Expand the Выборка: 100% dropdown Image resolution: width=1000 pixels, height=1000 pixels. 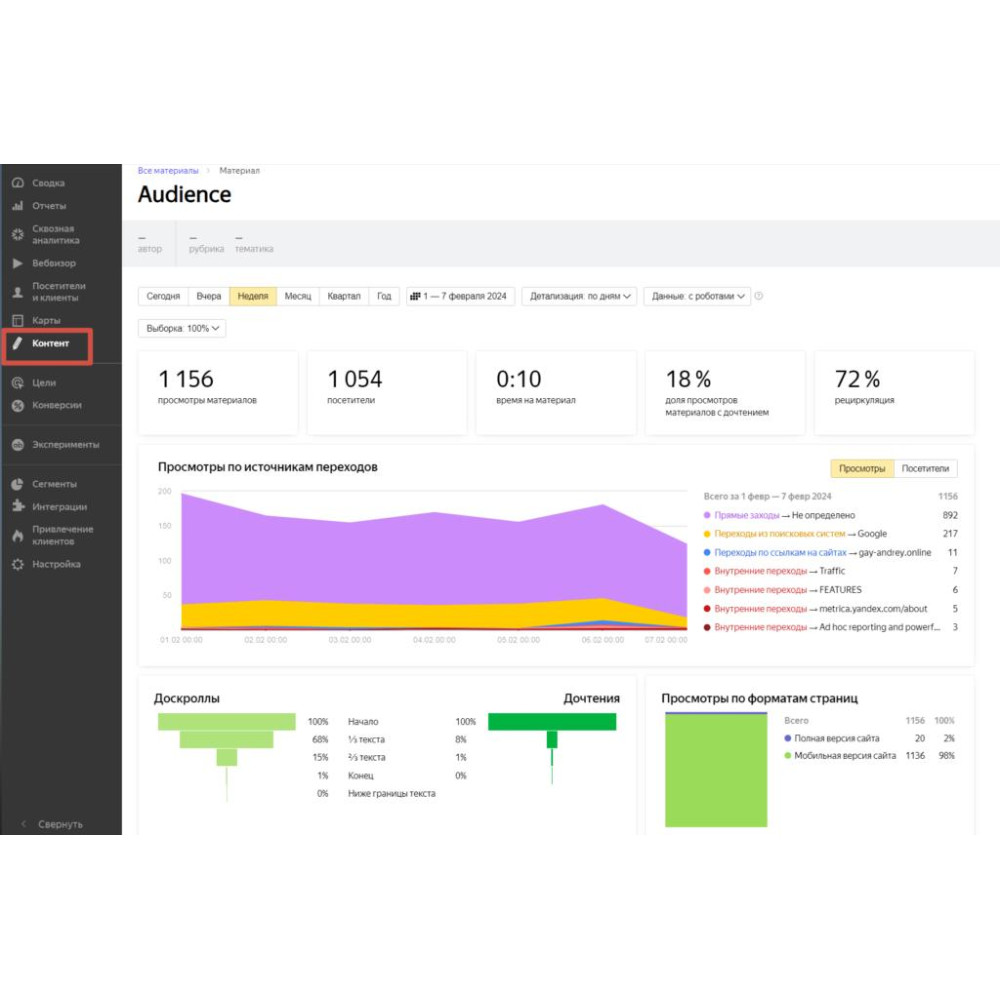(x=182, y=328)
